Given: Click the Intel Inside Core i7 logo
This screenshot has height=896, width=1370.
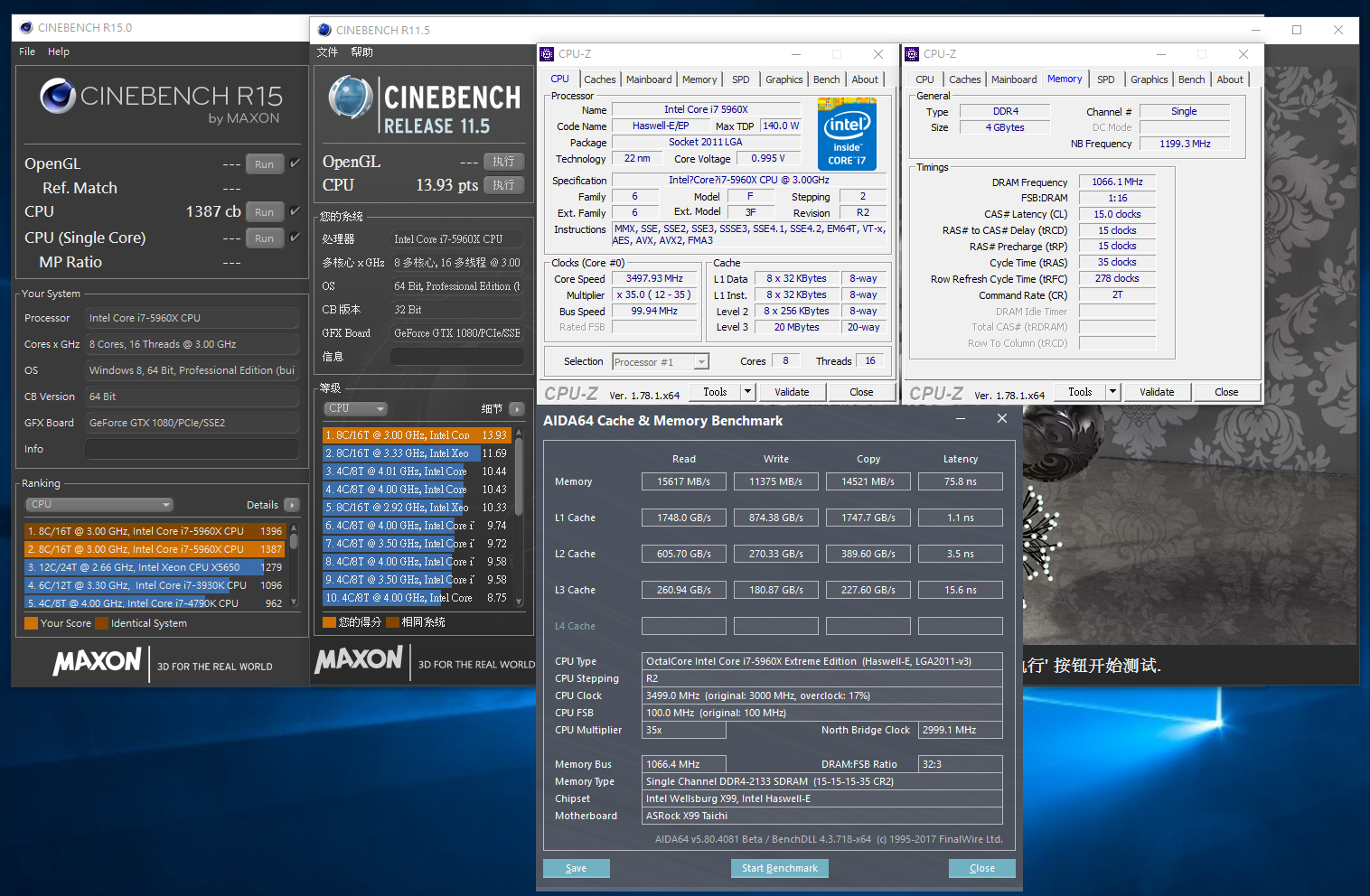Looking at the screenshot, I should (847, 135).
